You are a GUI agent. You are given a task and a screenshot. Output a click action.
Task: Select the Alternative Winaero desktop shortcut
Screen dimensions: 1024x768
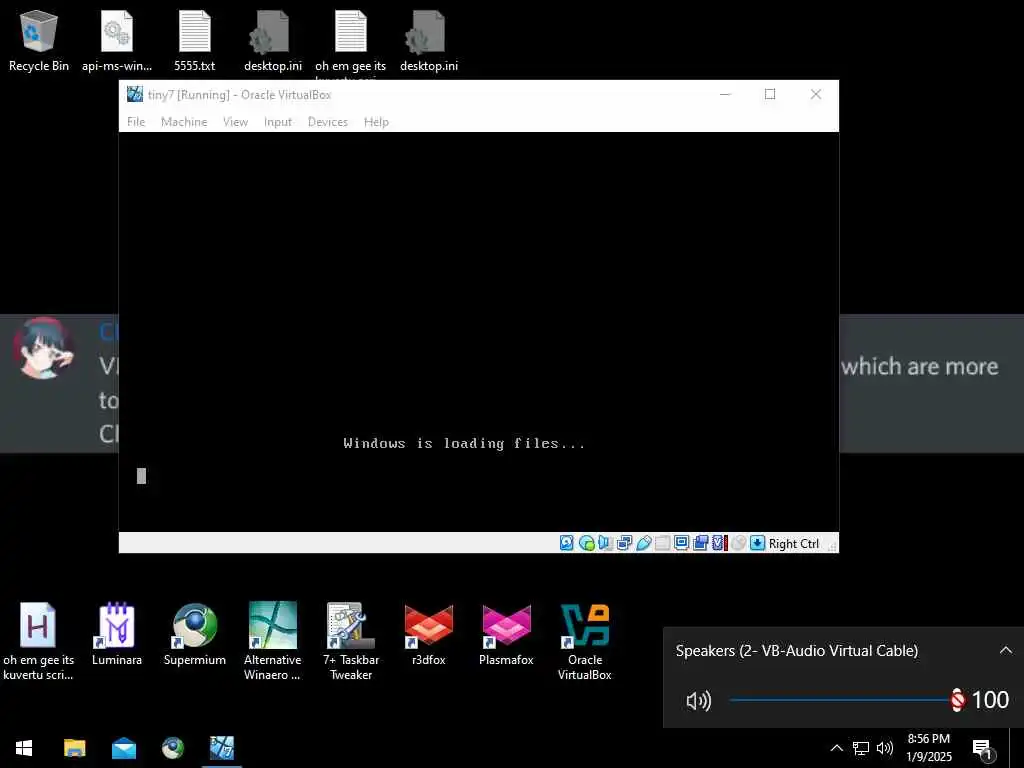click(272, 641)
